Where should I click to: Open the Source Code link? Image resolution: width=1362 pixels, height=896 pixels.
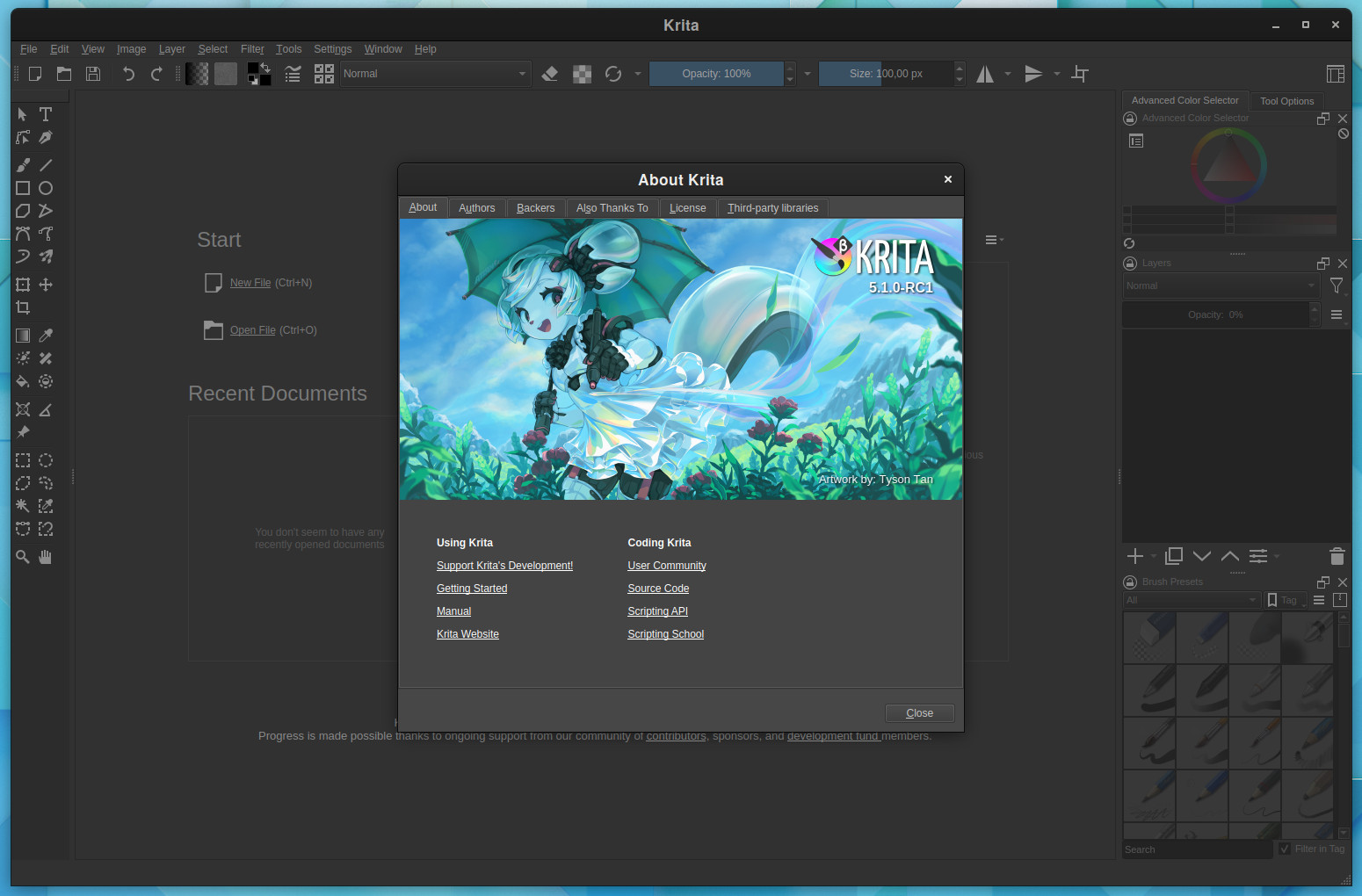(658, 589)
